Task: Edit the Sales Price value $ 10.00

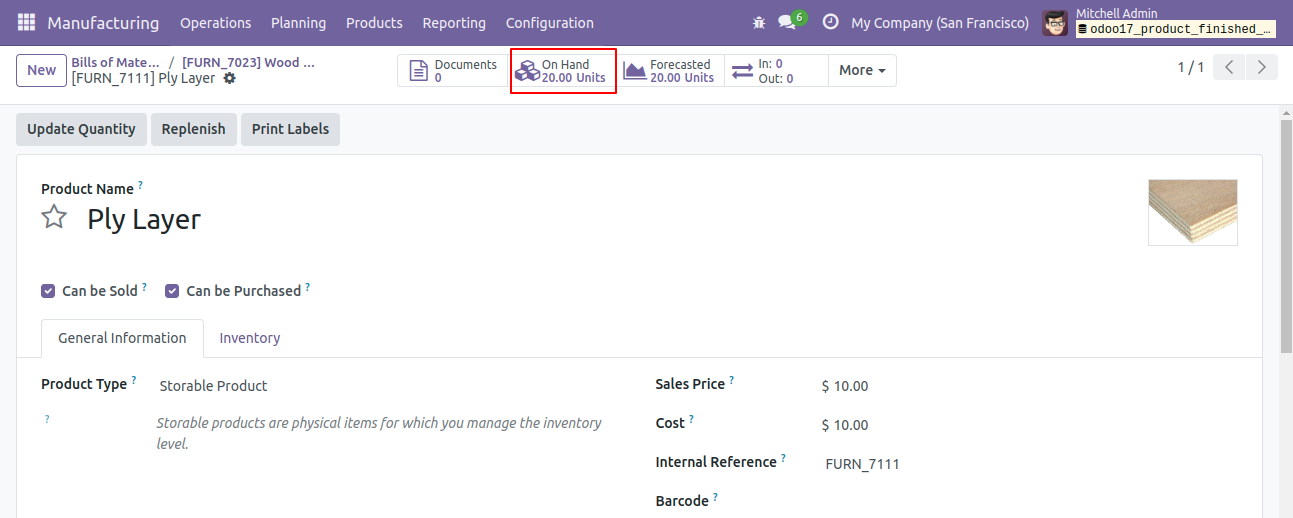Action: tap(845, 386)
